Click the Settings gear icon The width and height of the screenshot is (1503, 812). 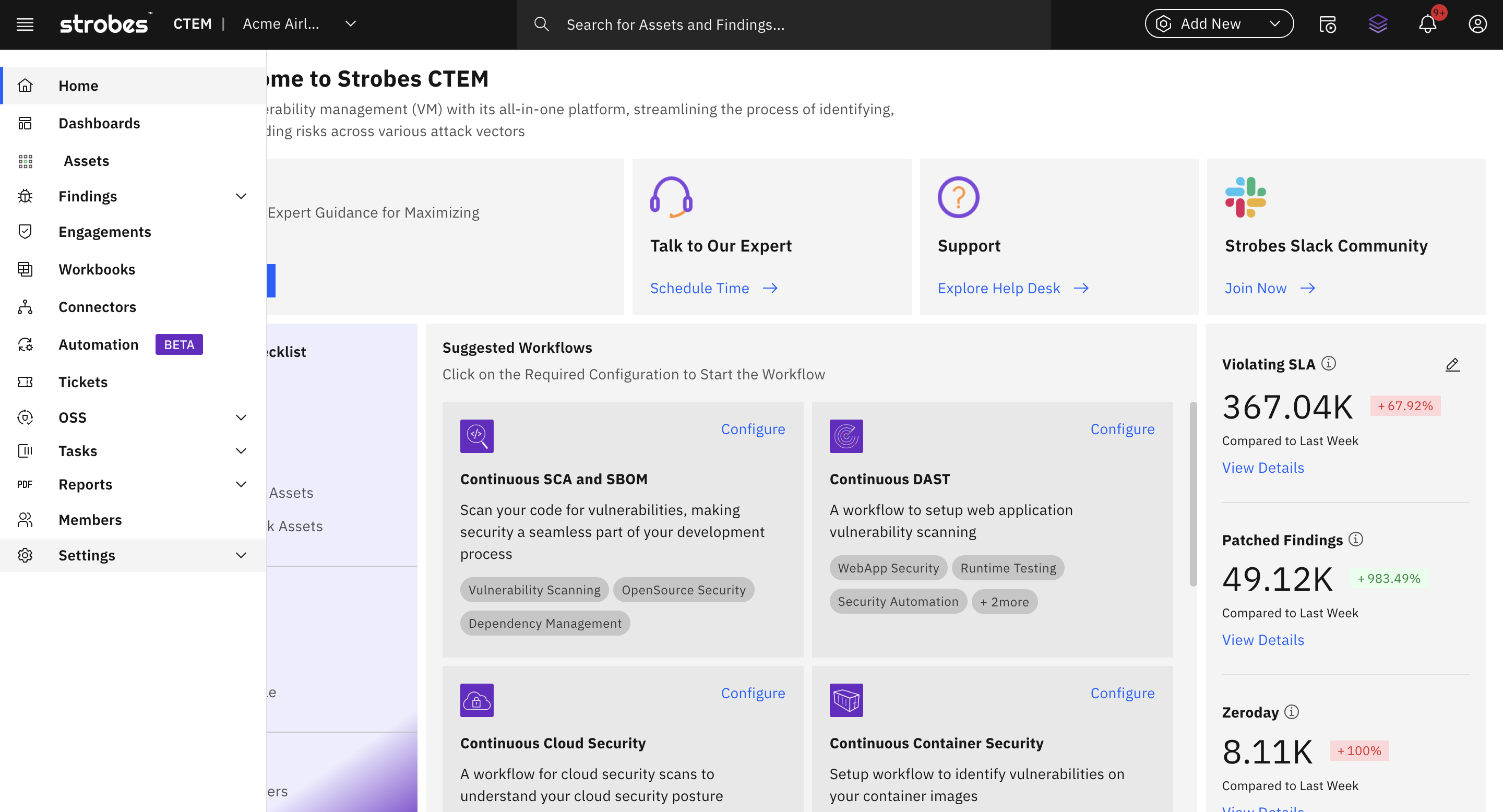pyautogui.click(x=25, y=555)
